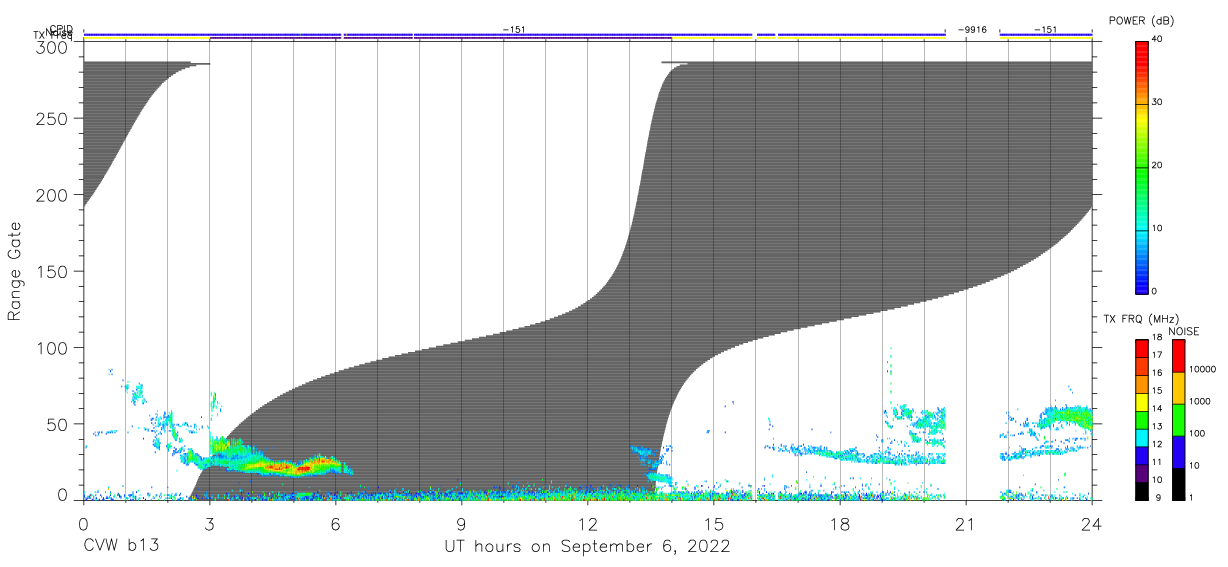Click the CVW b13 station label

[120, 546]
